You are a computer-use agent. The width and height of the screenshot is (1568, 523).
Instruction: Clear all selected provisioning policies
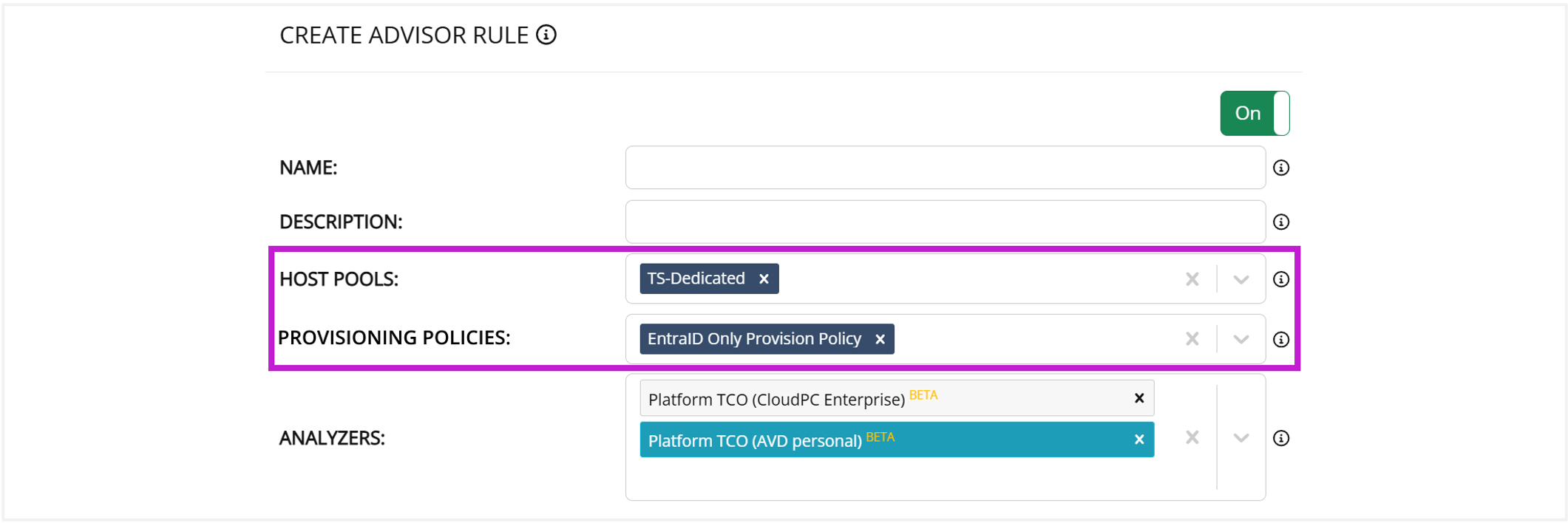pos(1192,339)
